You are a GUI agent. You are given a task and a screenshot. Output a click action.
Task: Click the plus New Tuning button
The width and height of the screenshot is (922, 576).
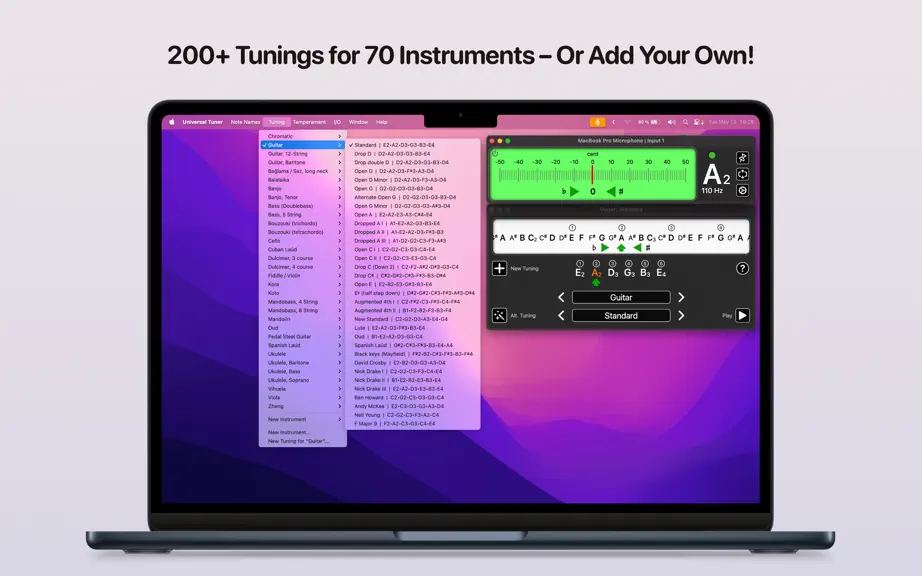tap(499, 268)
